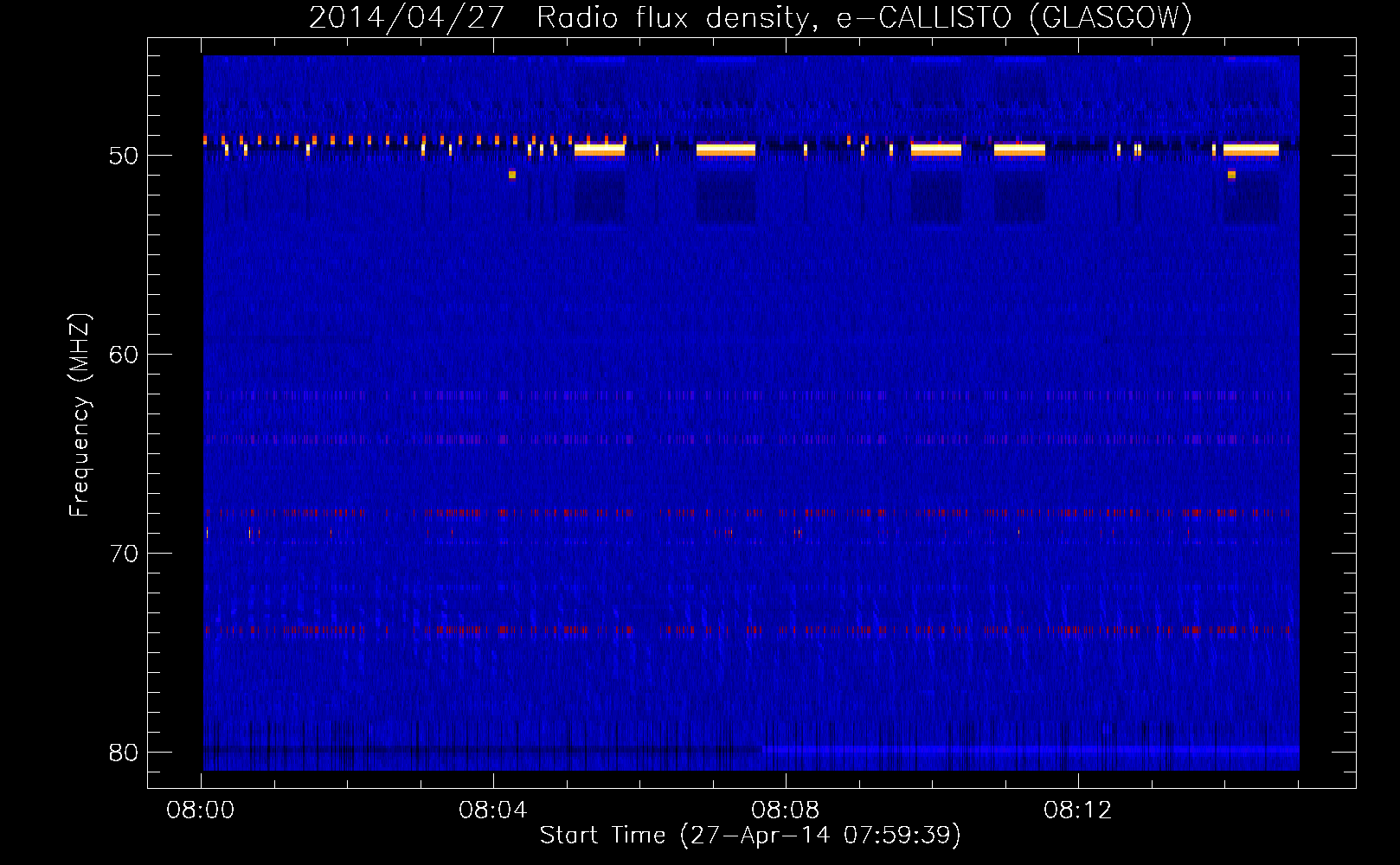The height and width of the screenshot is (865, 1400).
Task: Click the 50 frequency tick label
Action: (125, 157)
